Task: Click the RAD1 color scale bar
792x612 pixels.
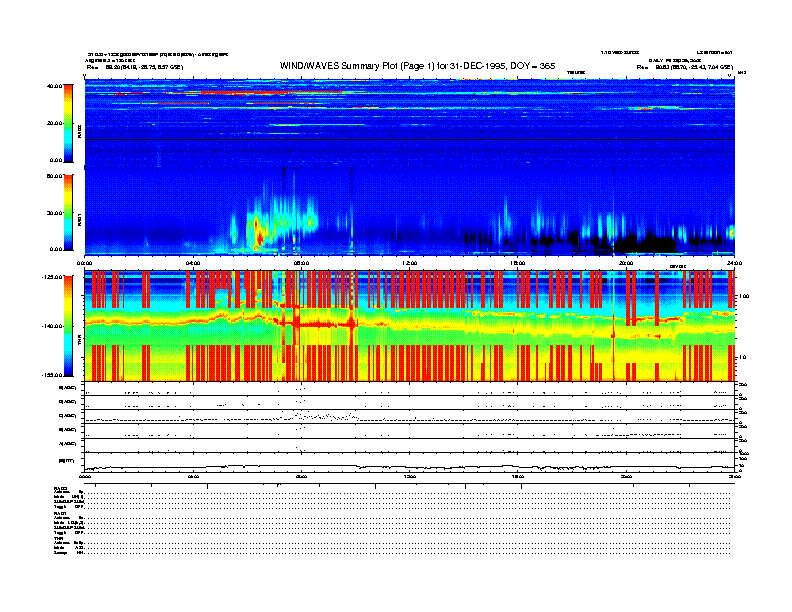Action: pos(68,213)
